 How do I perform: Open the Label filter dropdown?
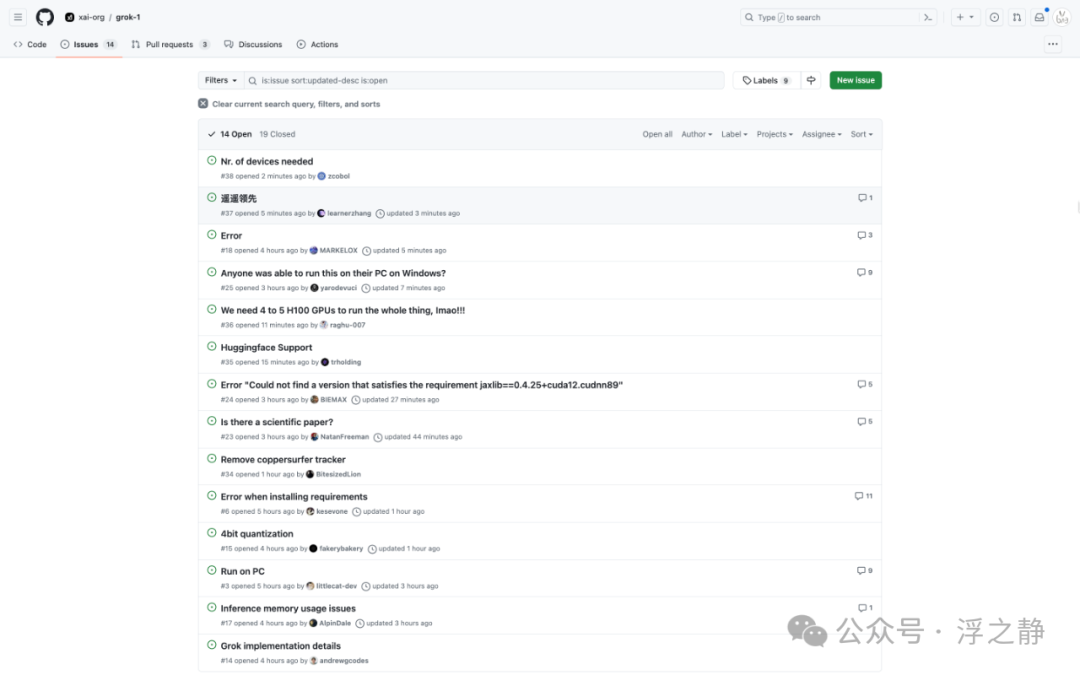734,134
